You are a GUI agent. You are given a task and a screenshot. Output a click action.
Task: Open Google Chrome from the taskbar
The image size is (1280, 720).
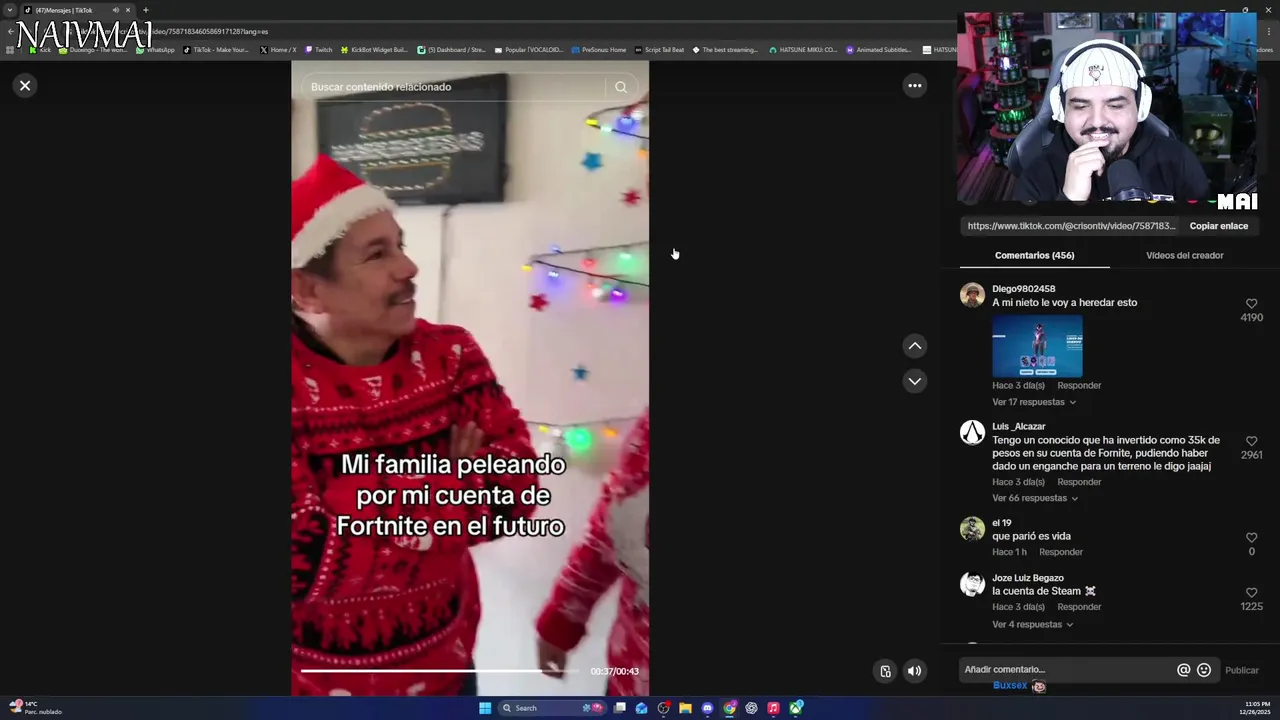[729, 708]
